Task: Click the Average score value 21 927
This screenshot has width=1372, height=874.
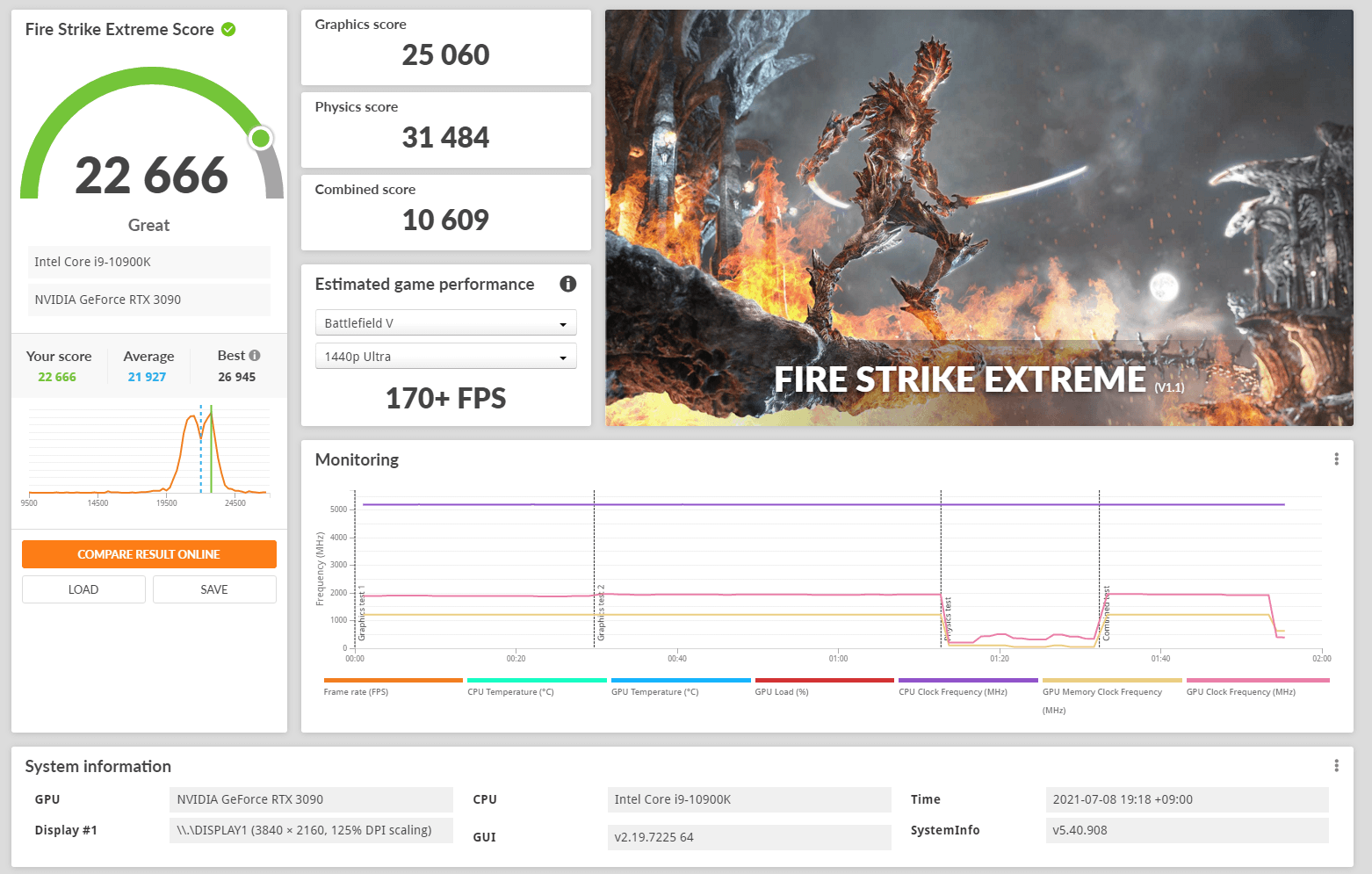Action: click(147, 377)
